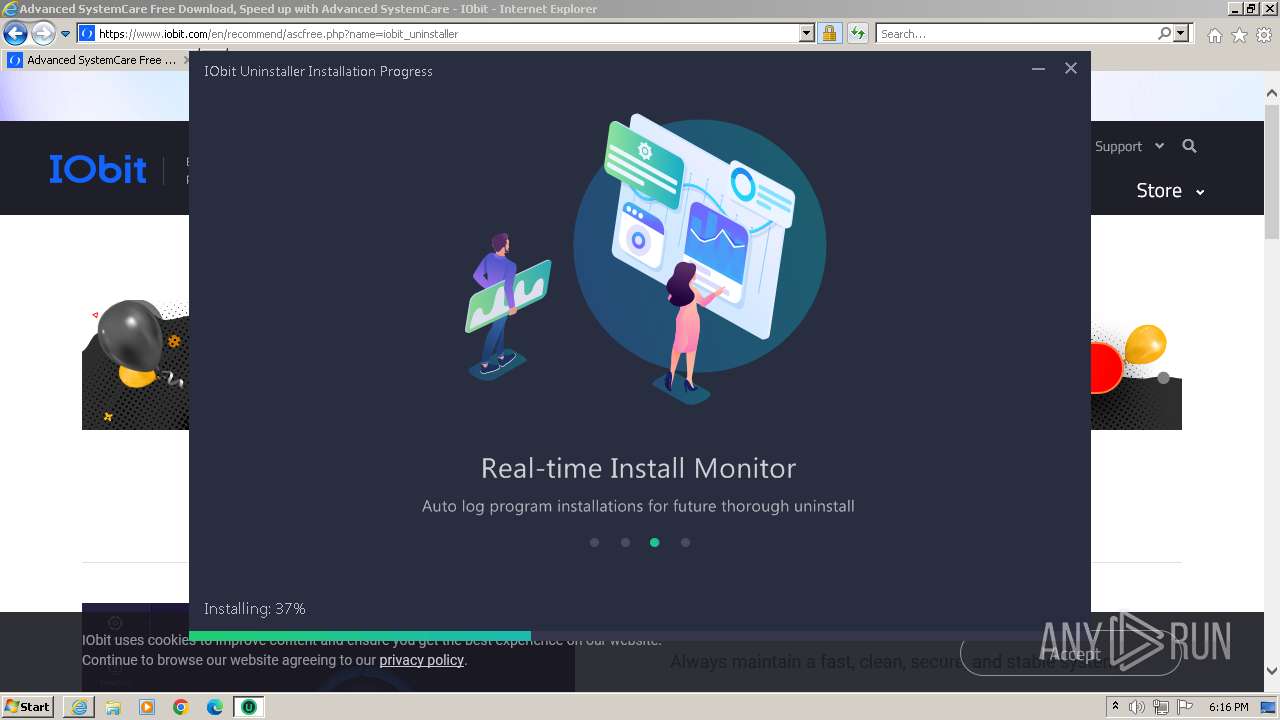Expand the address bar autocomplete dropdown

(x=807, y=33)
